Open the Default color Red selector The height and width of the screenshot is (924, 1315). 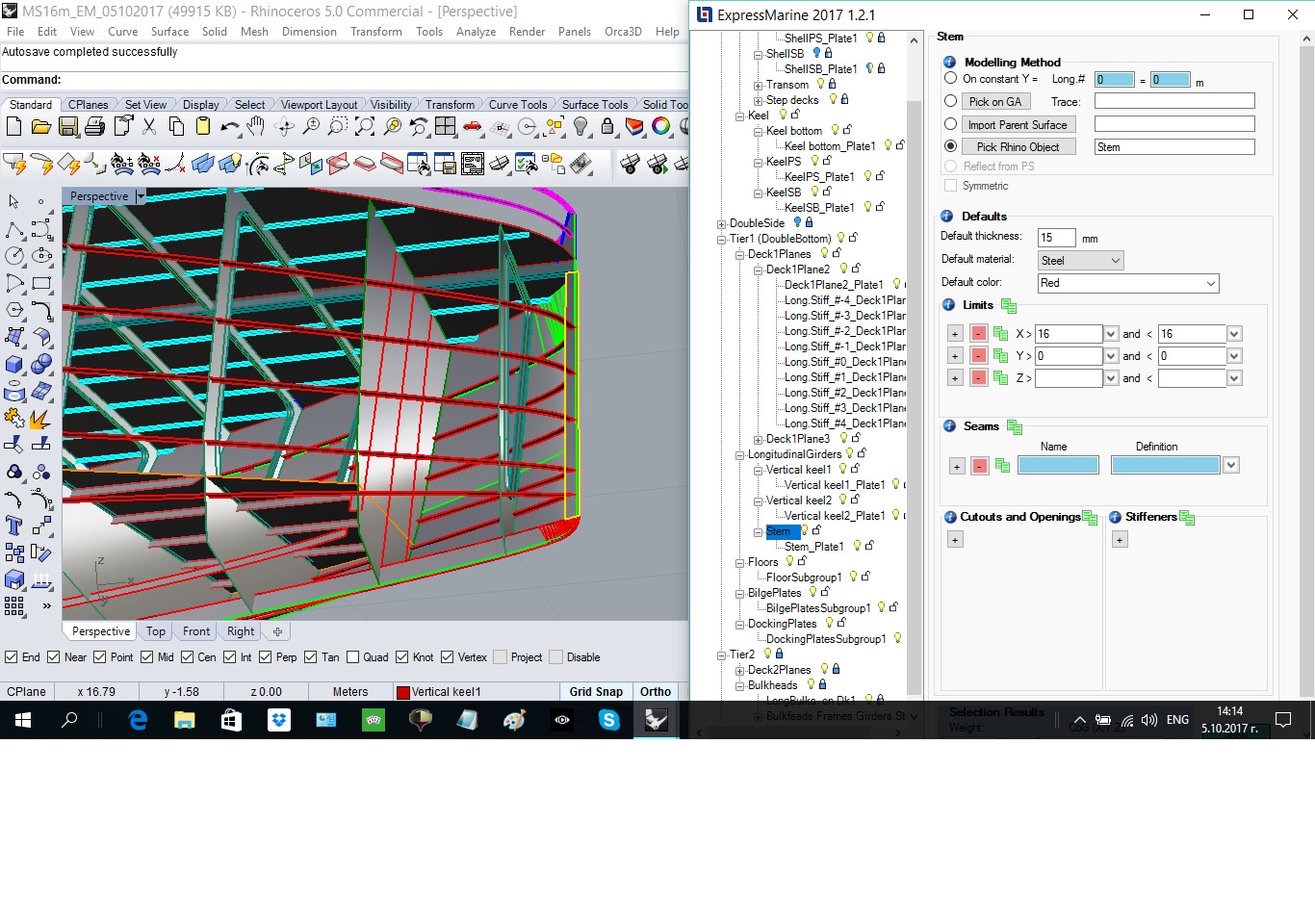(1127, 284)
